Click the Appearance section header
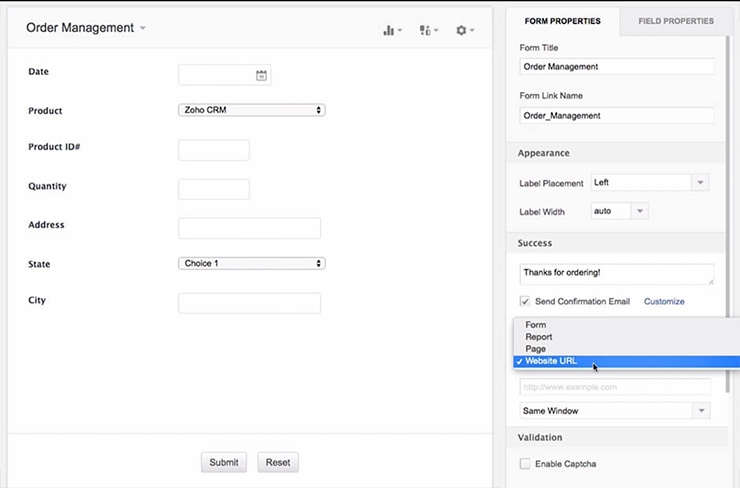The height and width of the screenshot is (488, 740). pos(616,153)
